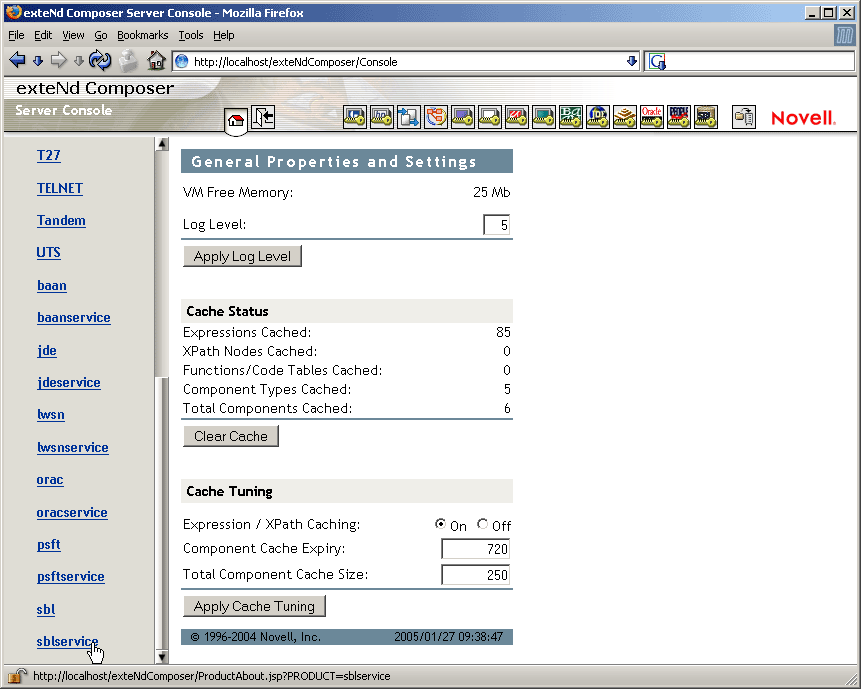Screen dimensions: 861x689
Task: Reload the page with the Refresh icon
Action: tap(100, 60)
